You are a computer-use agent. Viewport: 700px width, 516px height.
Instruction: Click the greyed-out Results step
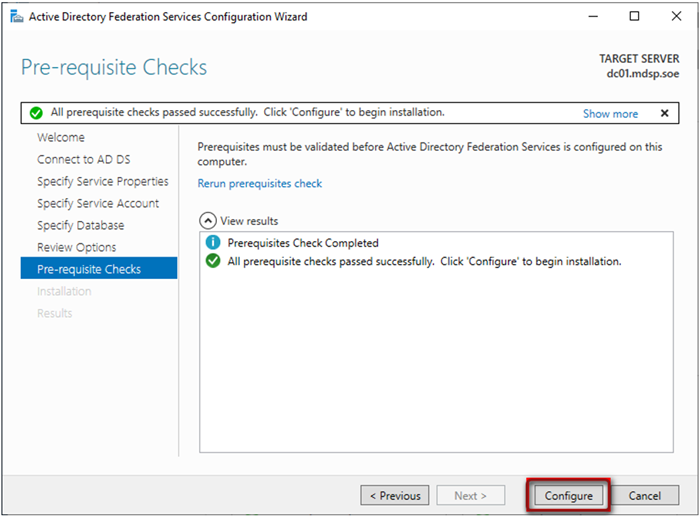point(54,313)
